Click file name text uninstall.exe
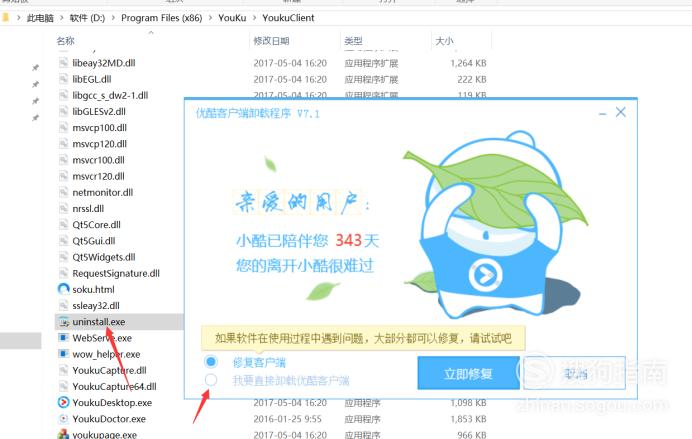The width and height of the screenshot is (692, 439). (x=99, y=322)
